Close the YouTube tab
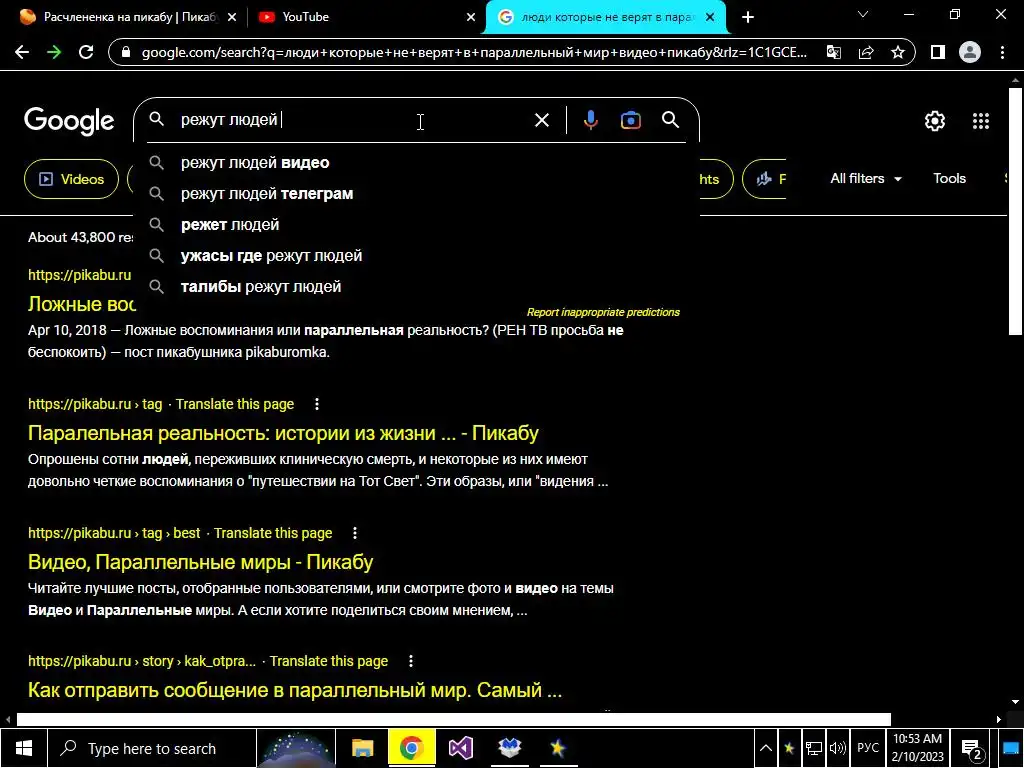This screenshot has width=1024, height=768. [x=471, y=17]
